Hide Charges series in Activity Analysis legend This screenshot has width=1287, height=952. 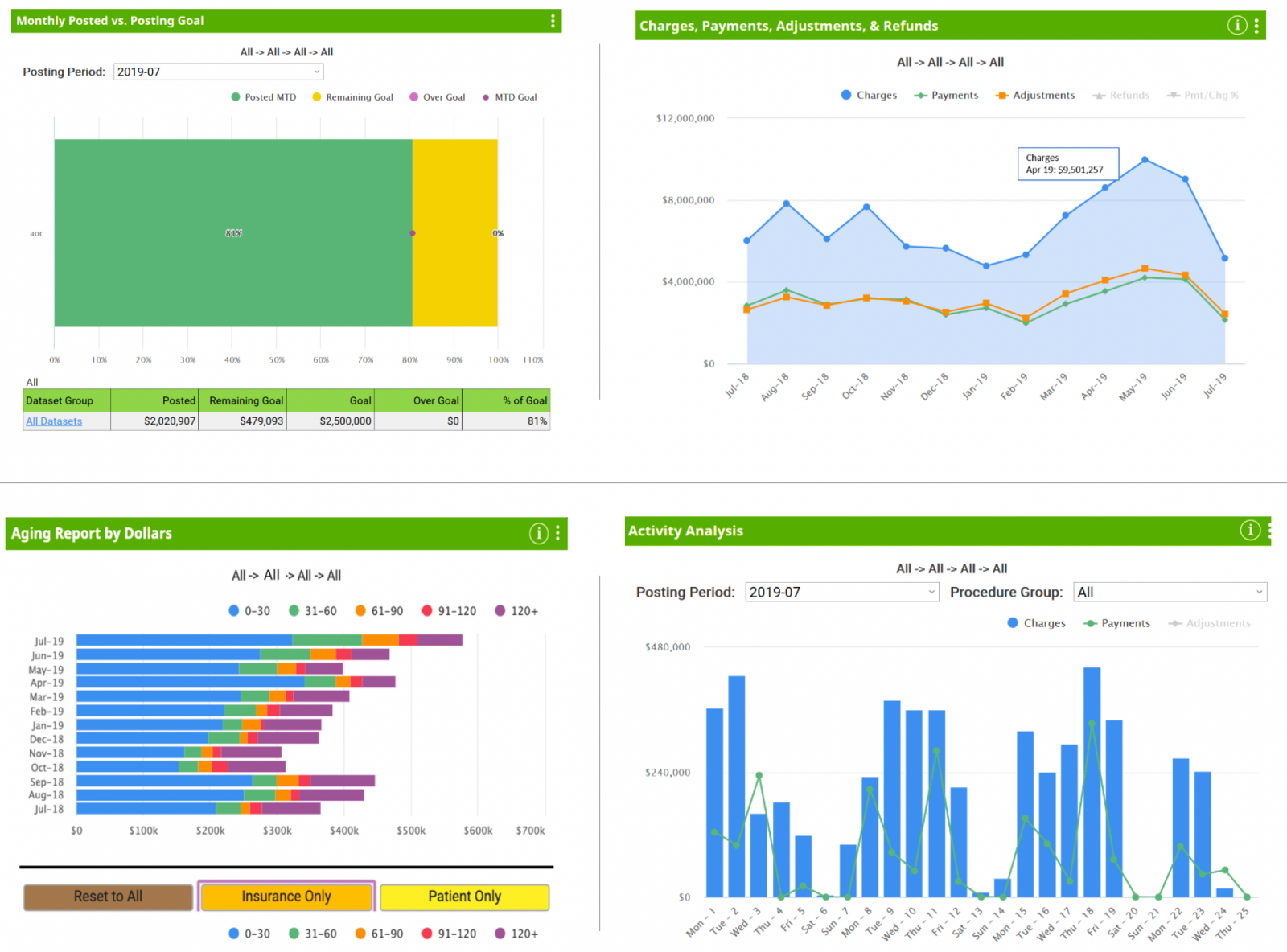coord(1036,623)
